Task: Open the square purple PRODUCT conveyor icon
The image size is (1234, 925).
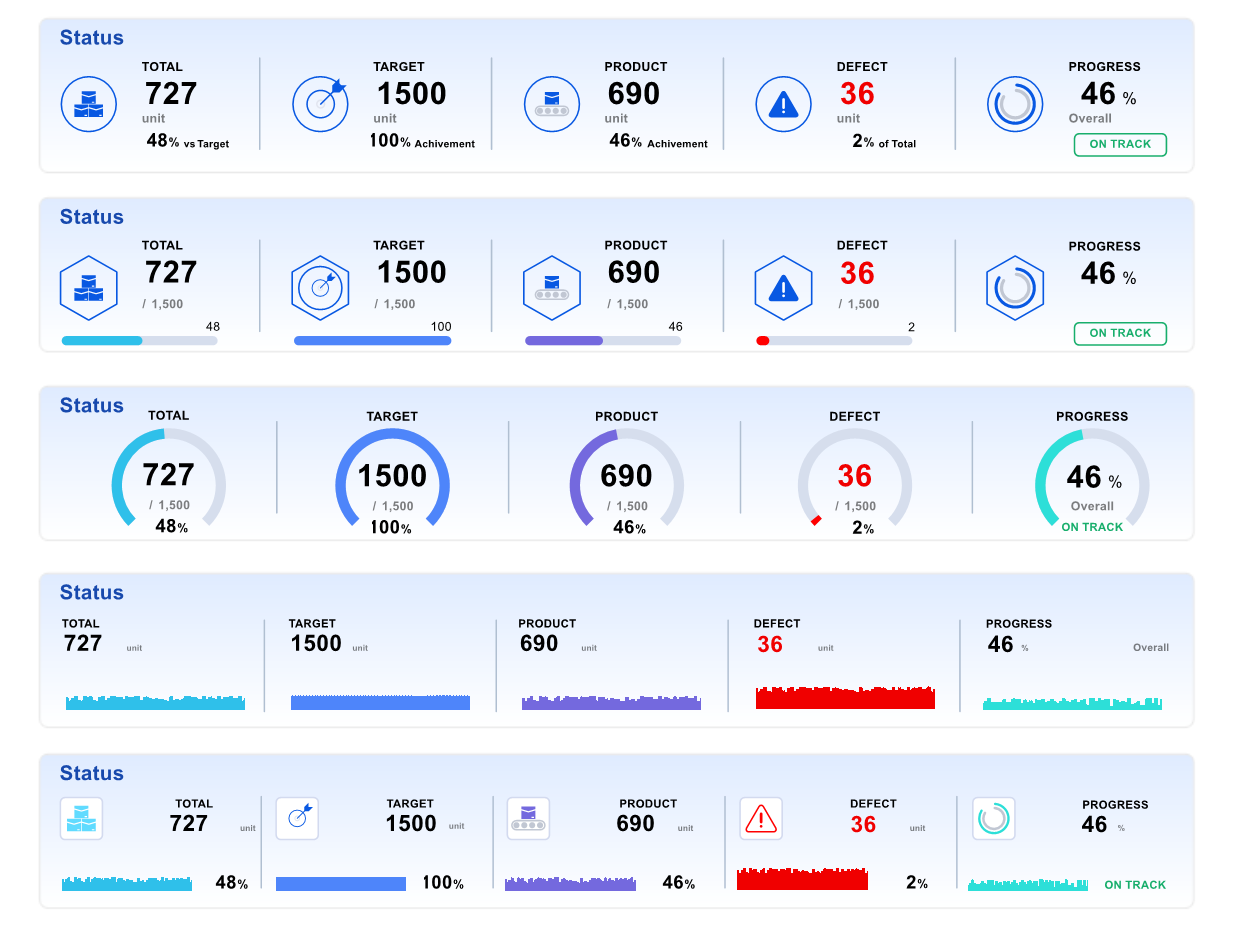Action: [529, 818]
